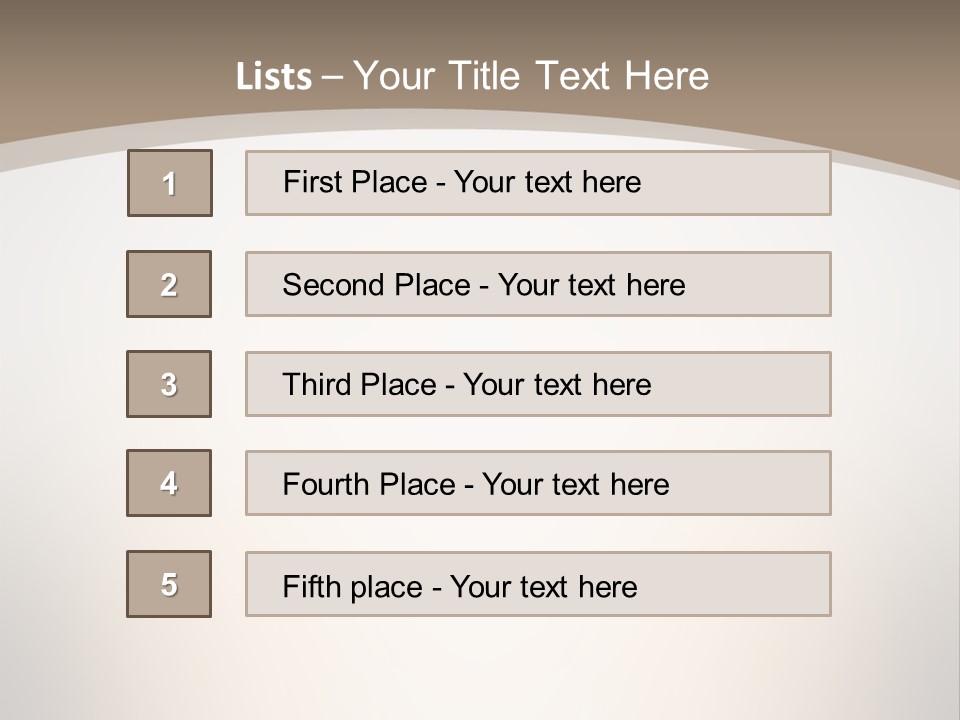Click the number 5 box

(169, 584)
